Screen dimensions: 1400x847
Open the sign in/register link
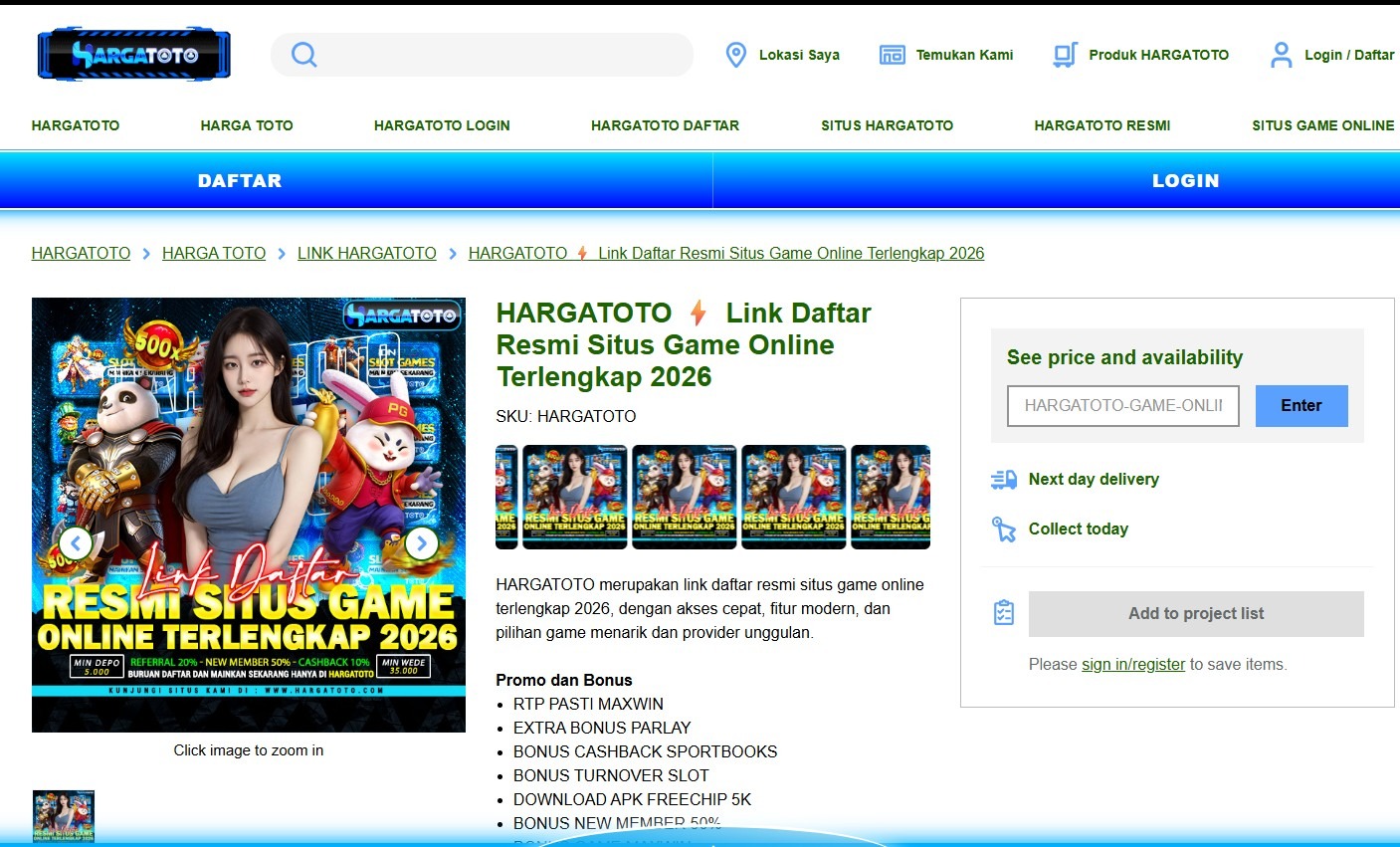pyautogui.click(x=1133, y=665)
